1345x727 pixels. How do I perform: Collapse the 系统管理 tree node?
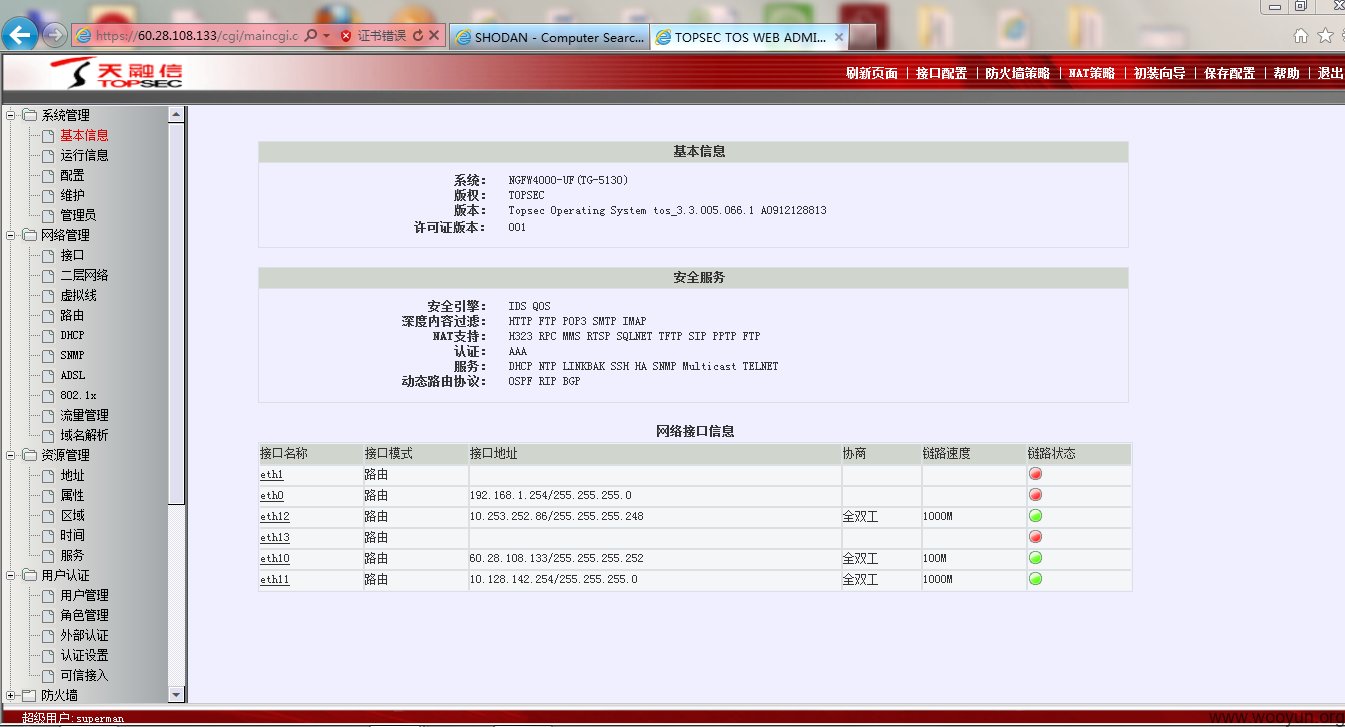click(11, 115)
